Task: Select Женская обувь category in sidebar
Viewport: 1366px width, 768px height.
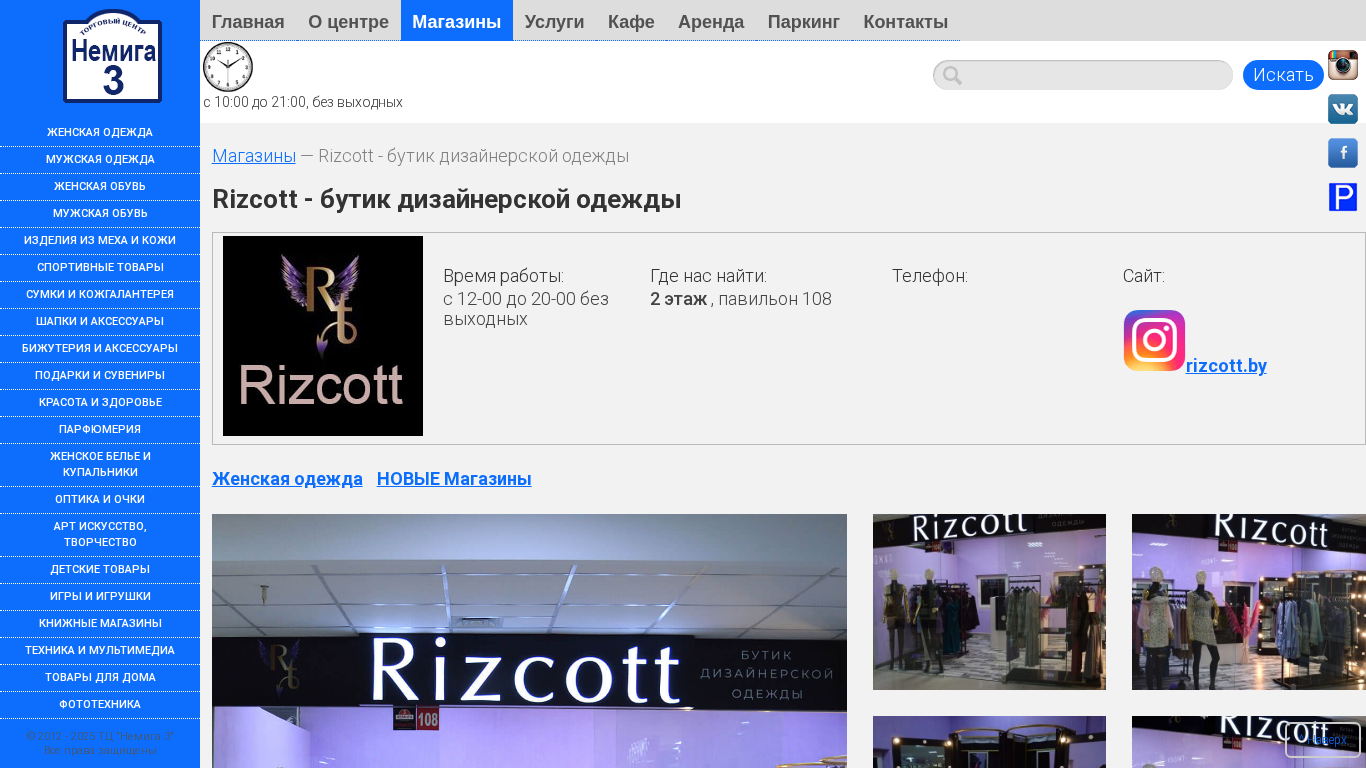Action: (100, 187)
